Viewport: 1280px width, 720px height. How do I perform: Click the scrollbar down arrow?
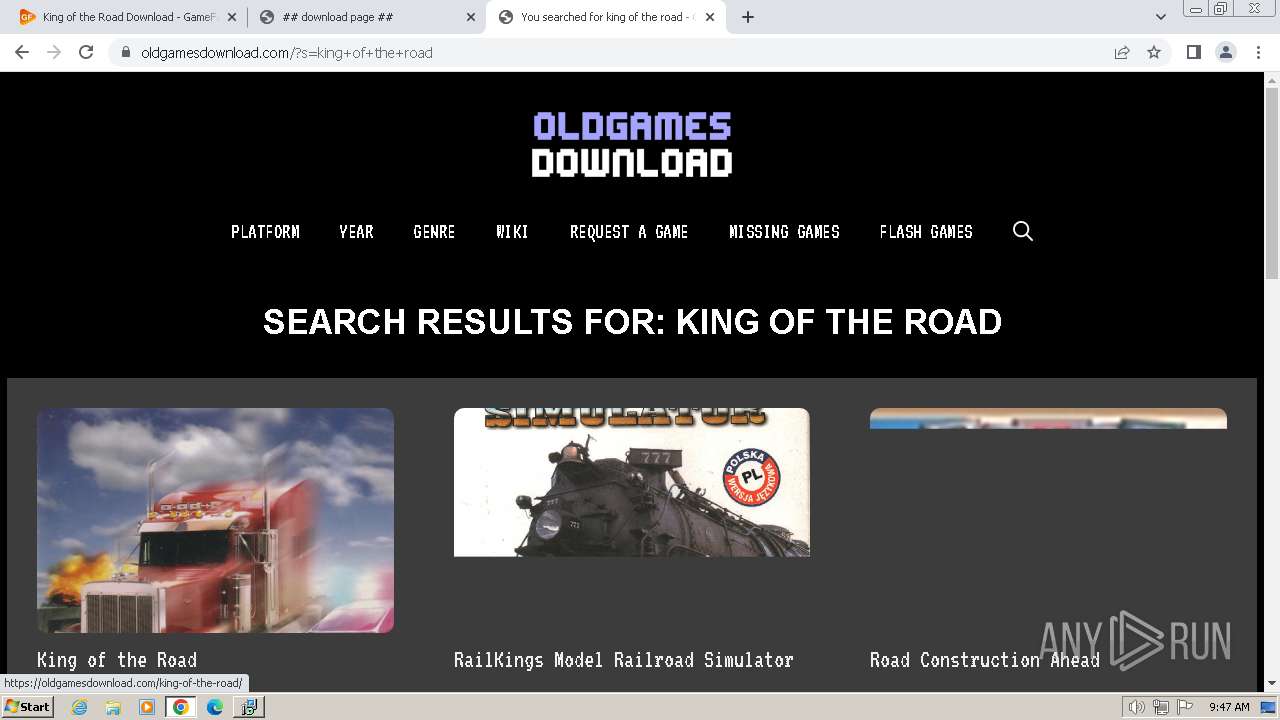tap(1272, 684)
